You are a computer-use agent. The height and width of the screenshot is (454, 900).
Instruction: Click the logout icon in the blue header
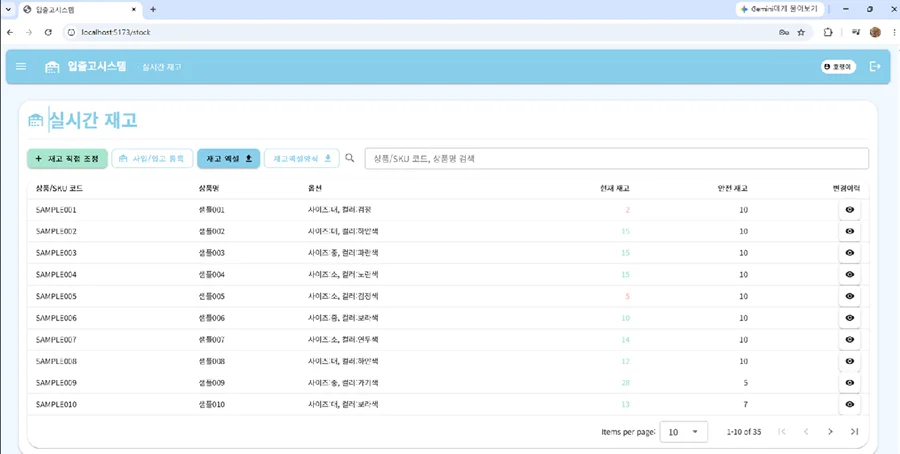[875, 67]
